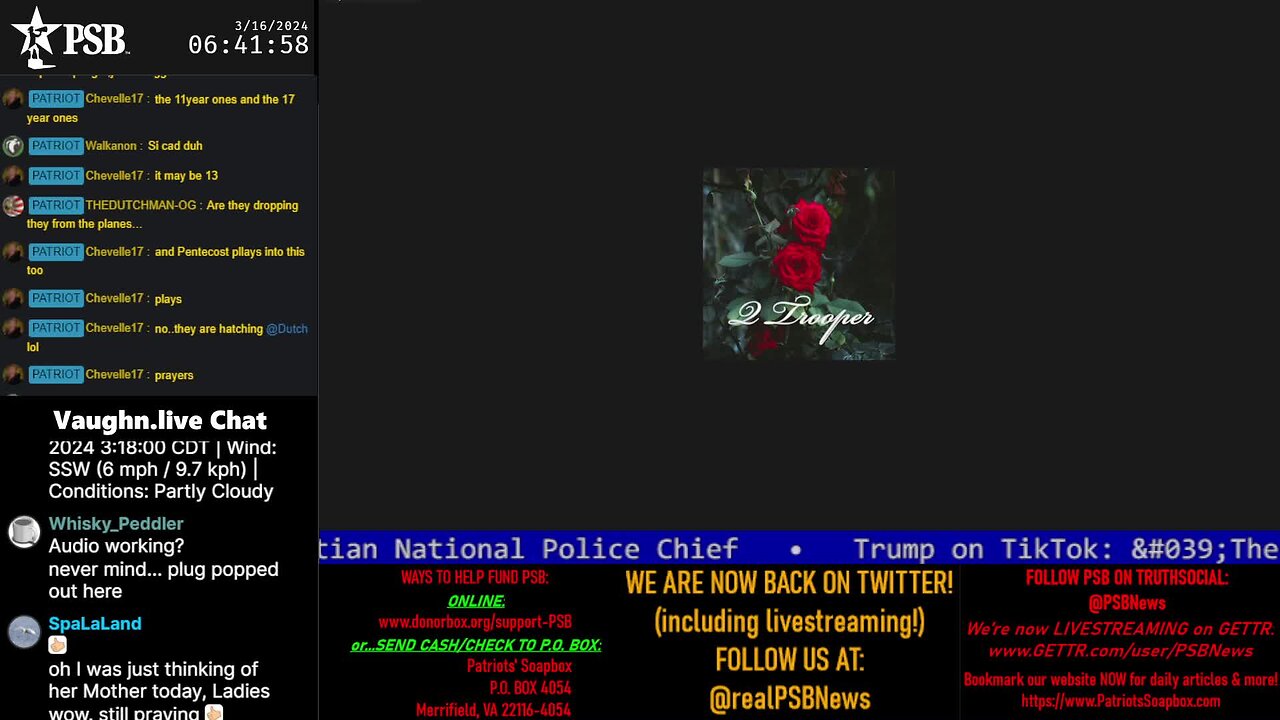Screen dimensions: 1280x720
Task: Click 'Conditions: Partly Cloudy' weather text
Action: click(x=161, y=491)
